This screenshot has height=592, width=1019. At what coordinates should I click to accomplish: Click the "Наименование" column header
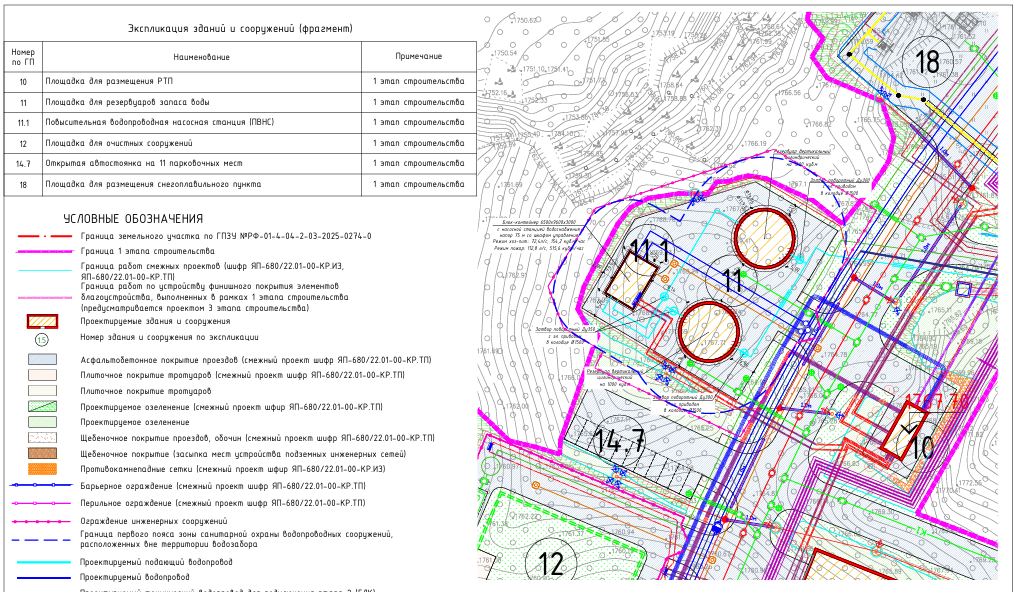coord(201,57)
